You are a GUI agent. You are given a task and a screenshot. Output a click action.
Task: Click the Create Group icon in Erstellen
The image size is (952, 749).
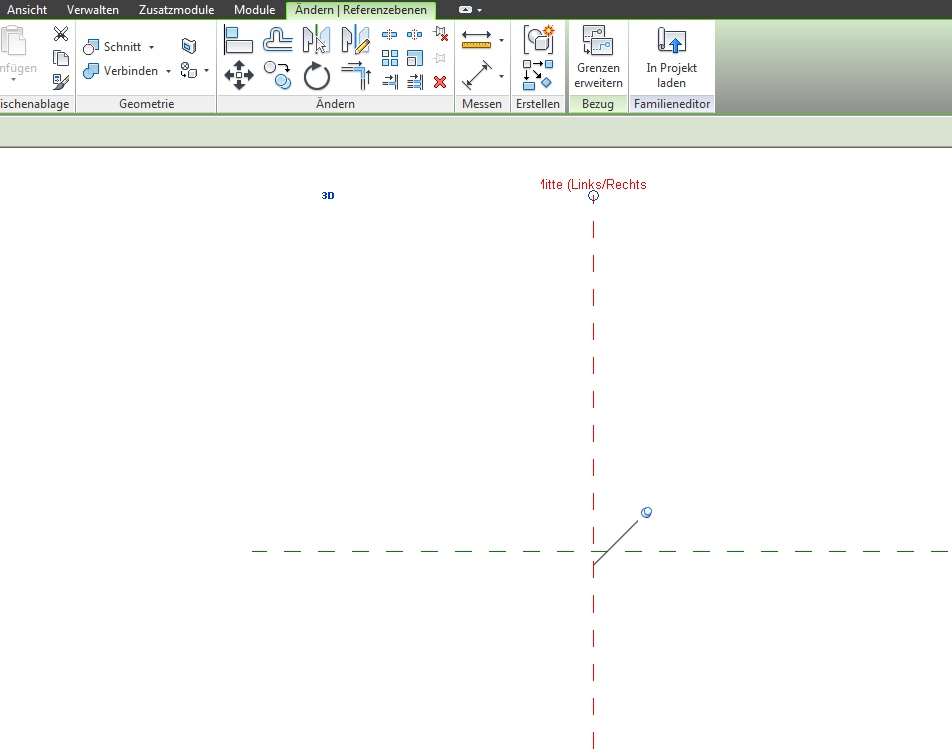pyautogui.click(x=539, y=39)
